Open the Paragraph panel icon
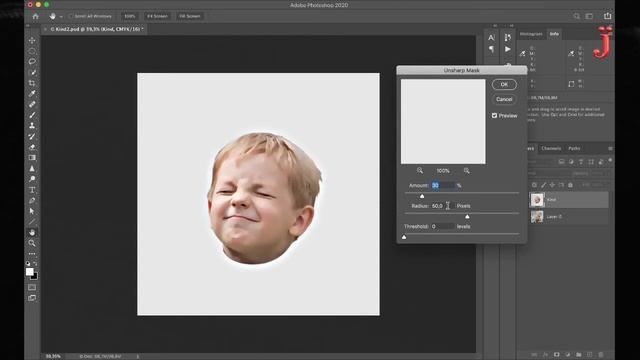The width and height of the screenshot is (640, 360). pyautogui.click(x=491, y=49)
